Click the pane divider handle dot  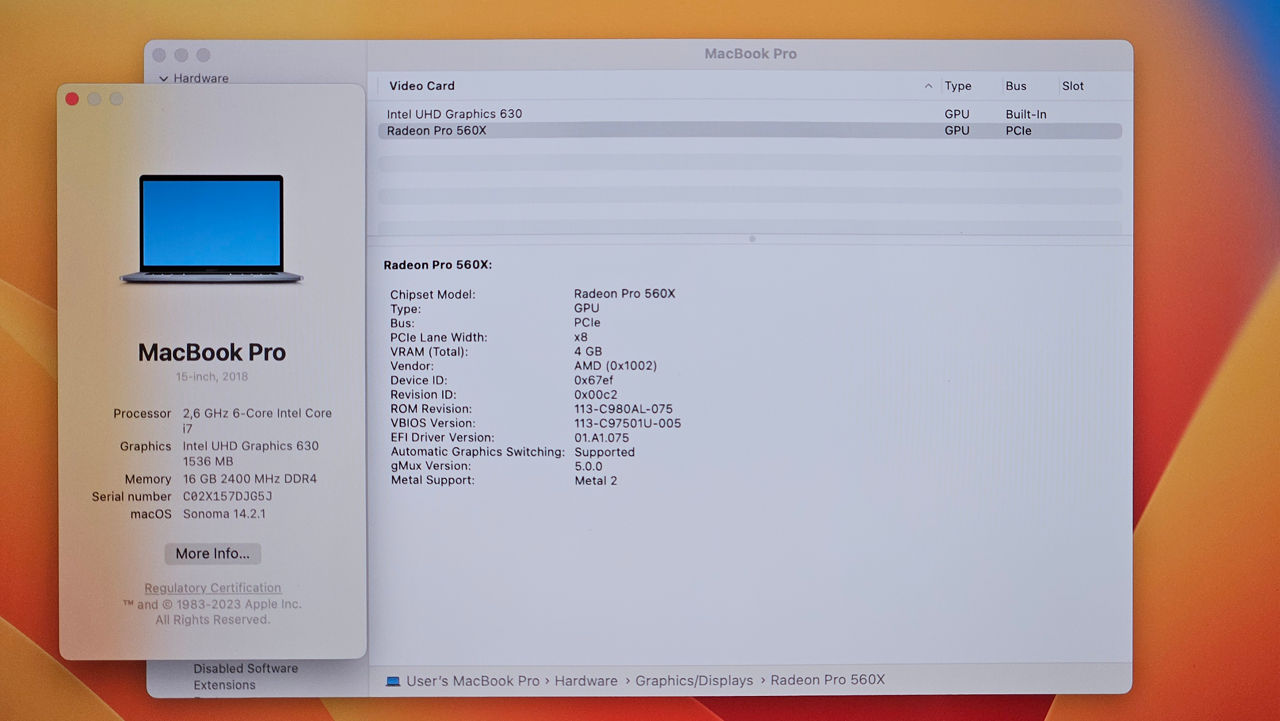point(752,239)
